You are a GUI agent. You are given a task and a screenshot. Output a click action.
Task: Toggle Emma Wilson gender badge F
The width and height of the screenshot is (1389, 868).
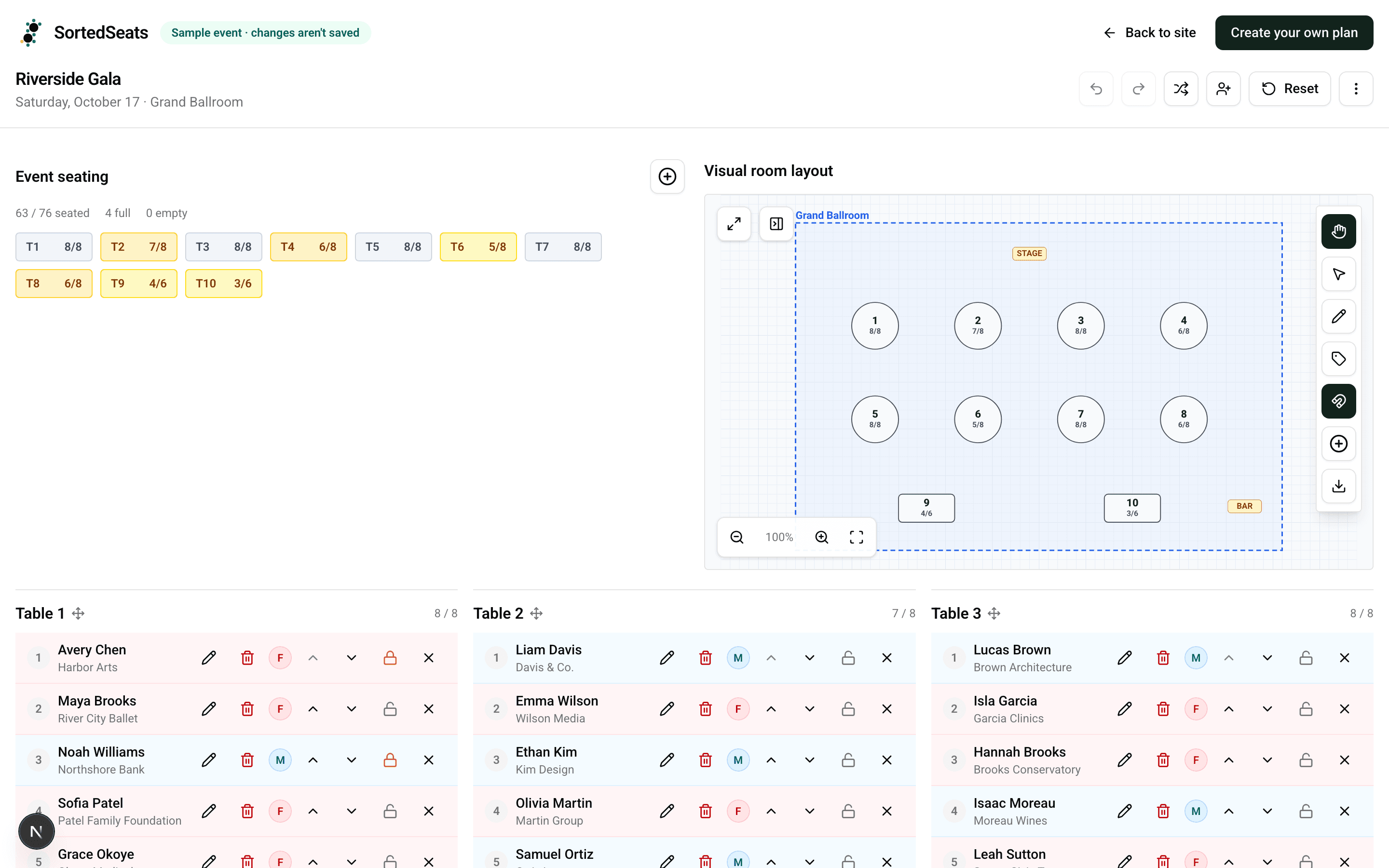pos(738,709)
